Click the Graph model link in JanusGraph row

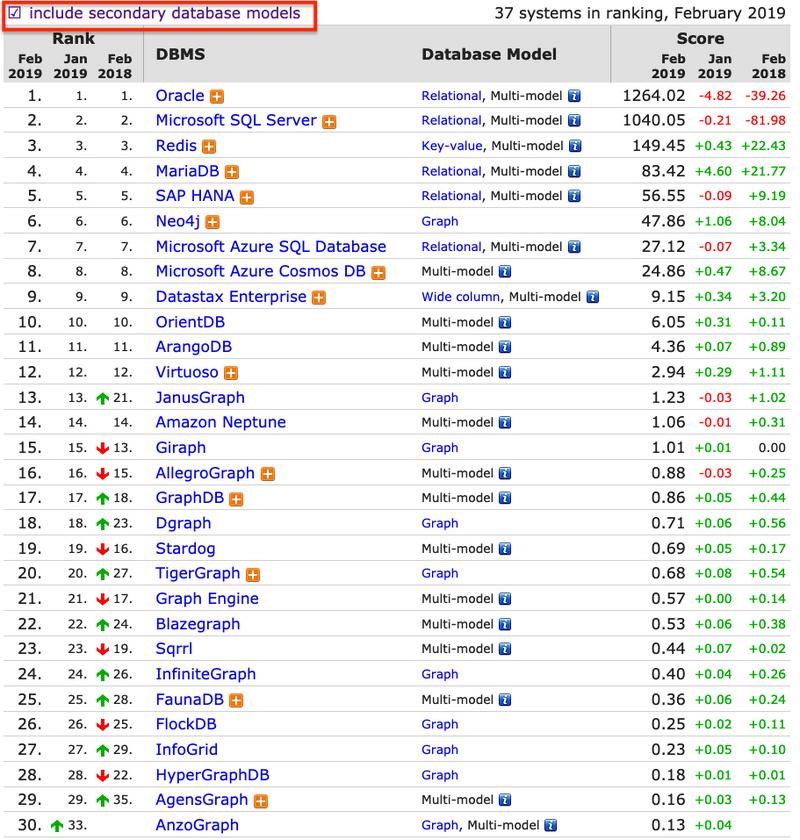(440, 398)
